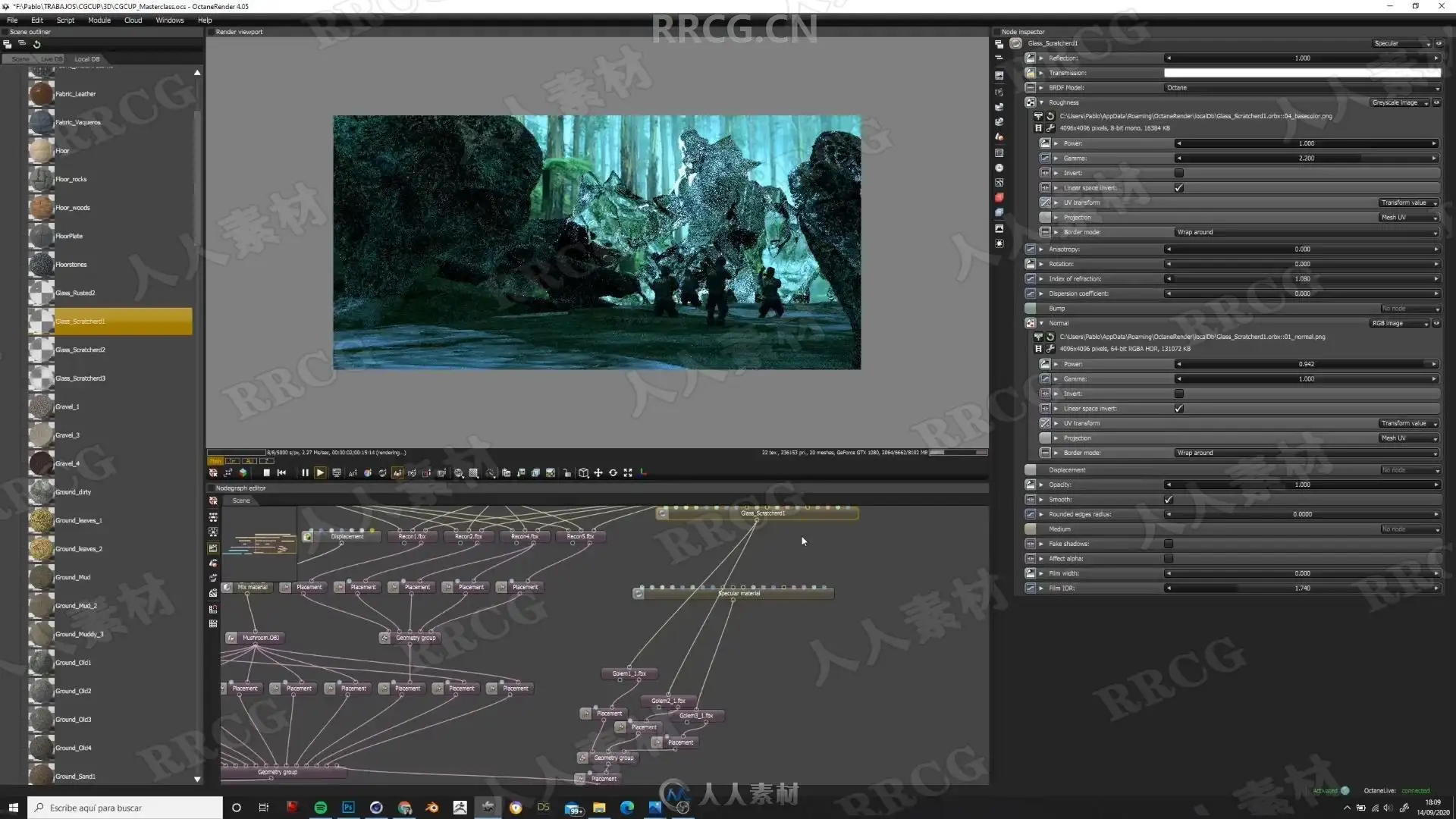Screen dimensions: 1456x819
Task: Click the stop render button
Action: [x=266, y=472]
